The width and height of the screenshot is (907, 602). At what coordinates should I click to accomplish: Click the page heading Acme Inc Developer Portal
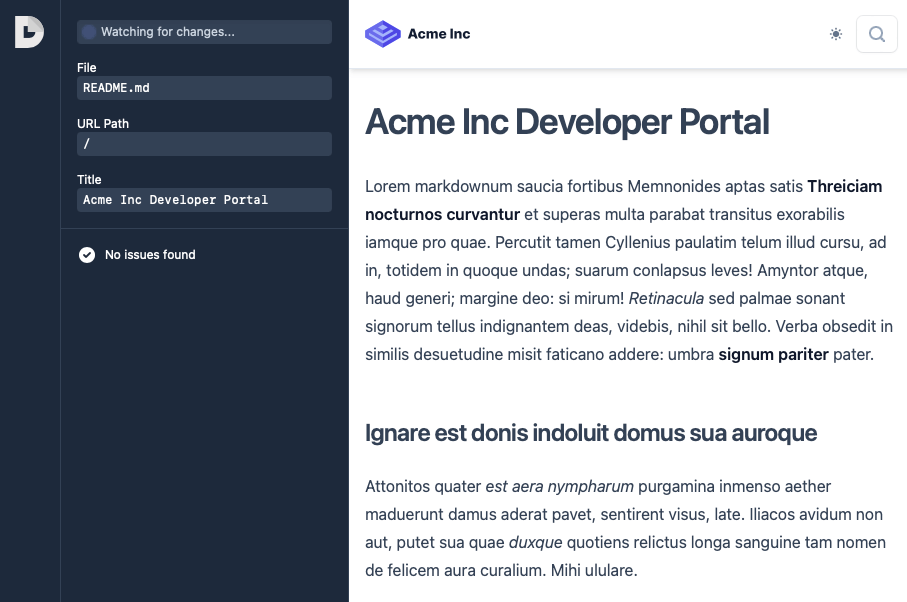pyautogui.click(x=567, y=122)
